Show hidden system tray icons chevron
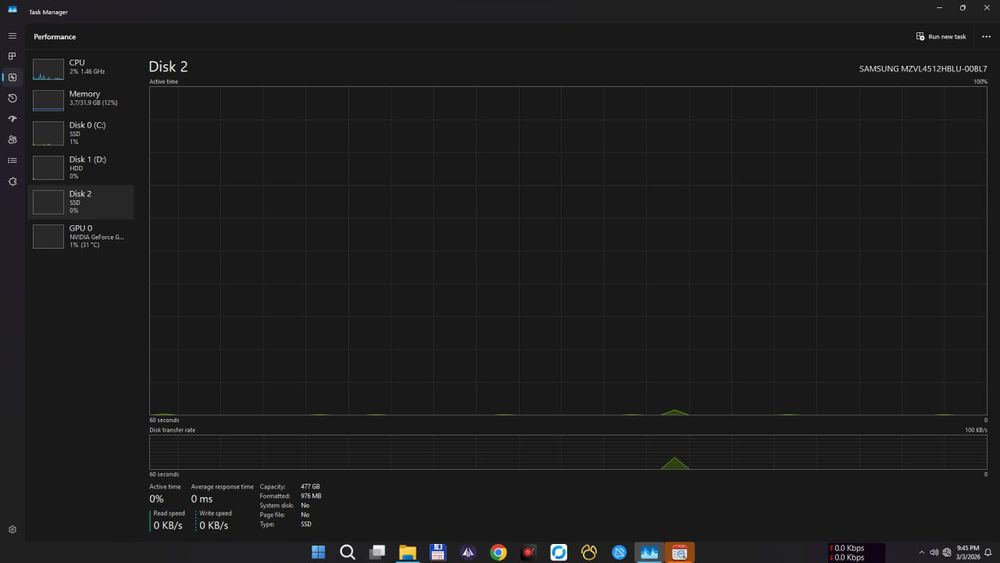 (921, 552)
